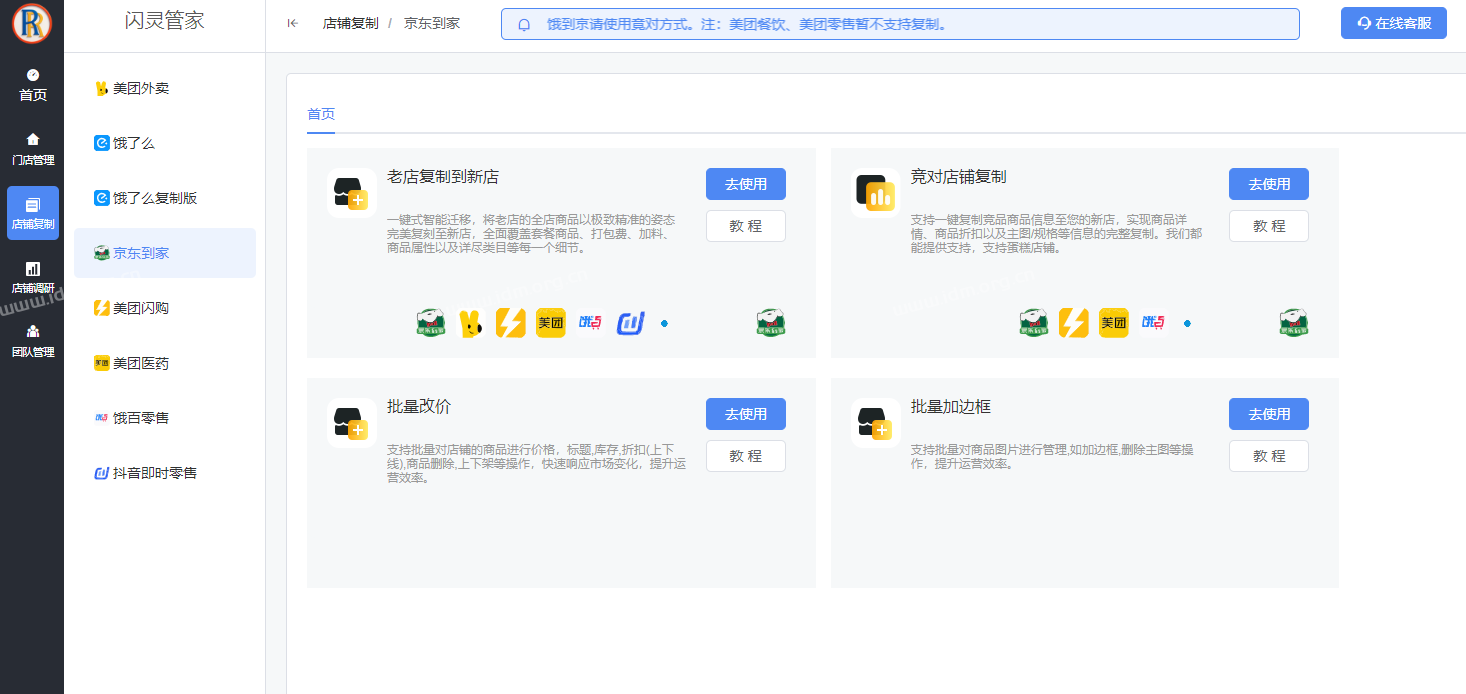Open 教程 for 竞对店铺复制

click(x=1269, y=226)
